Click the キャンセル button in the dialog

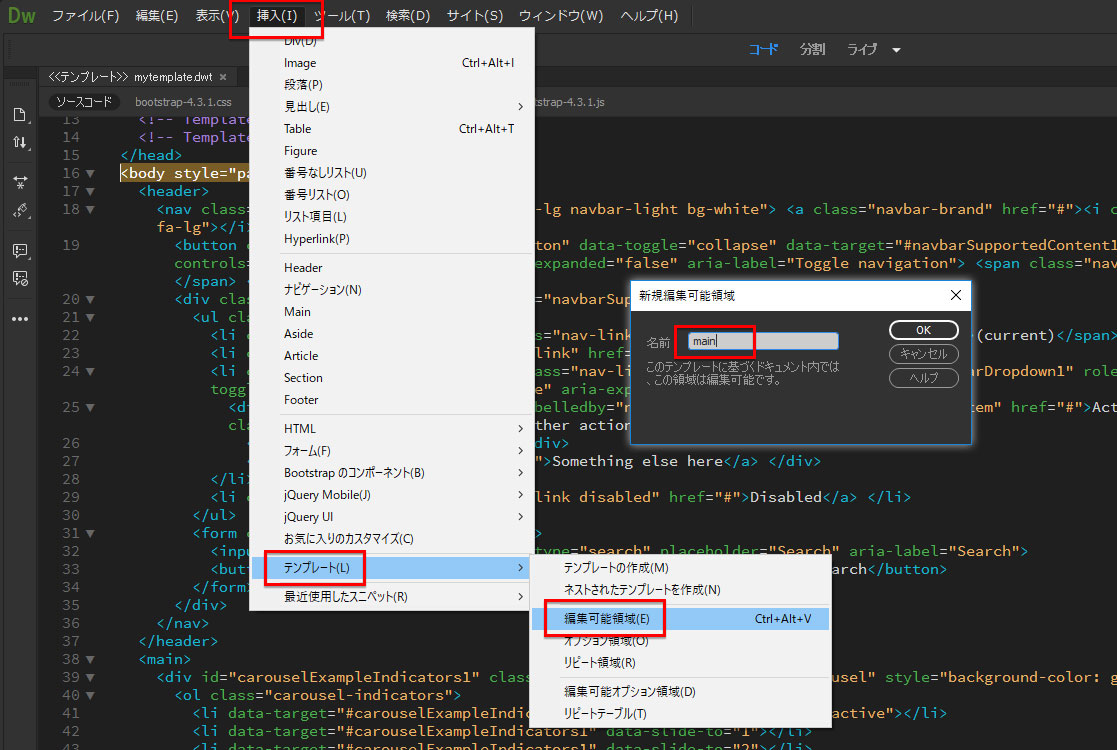923,354
